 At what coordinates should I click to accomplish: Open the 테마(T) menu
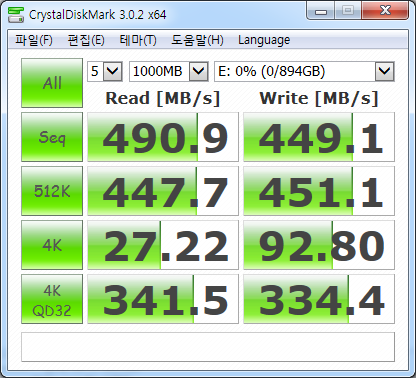click(x=138, y=40)
